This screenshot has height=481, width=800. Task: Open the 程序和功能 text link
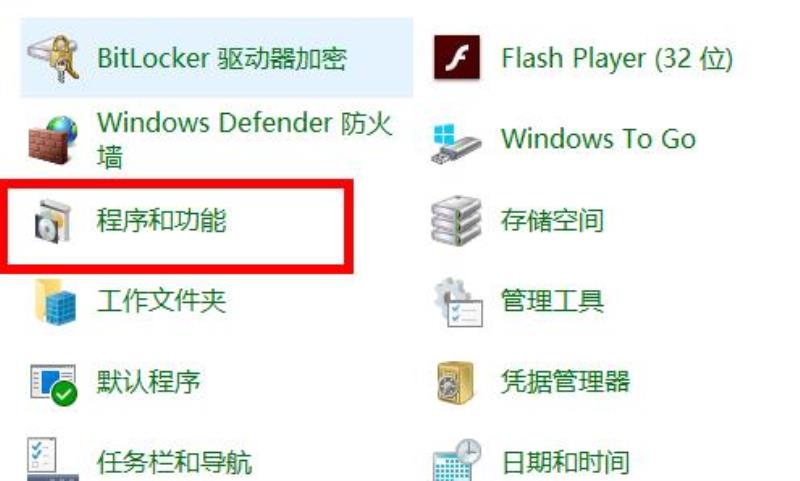pos(161,221)
